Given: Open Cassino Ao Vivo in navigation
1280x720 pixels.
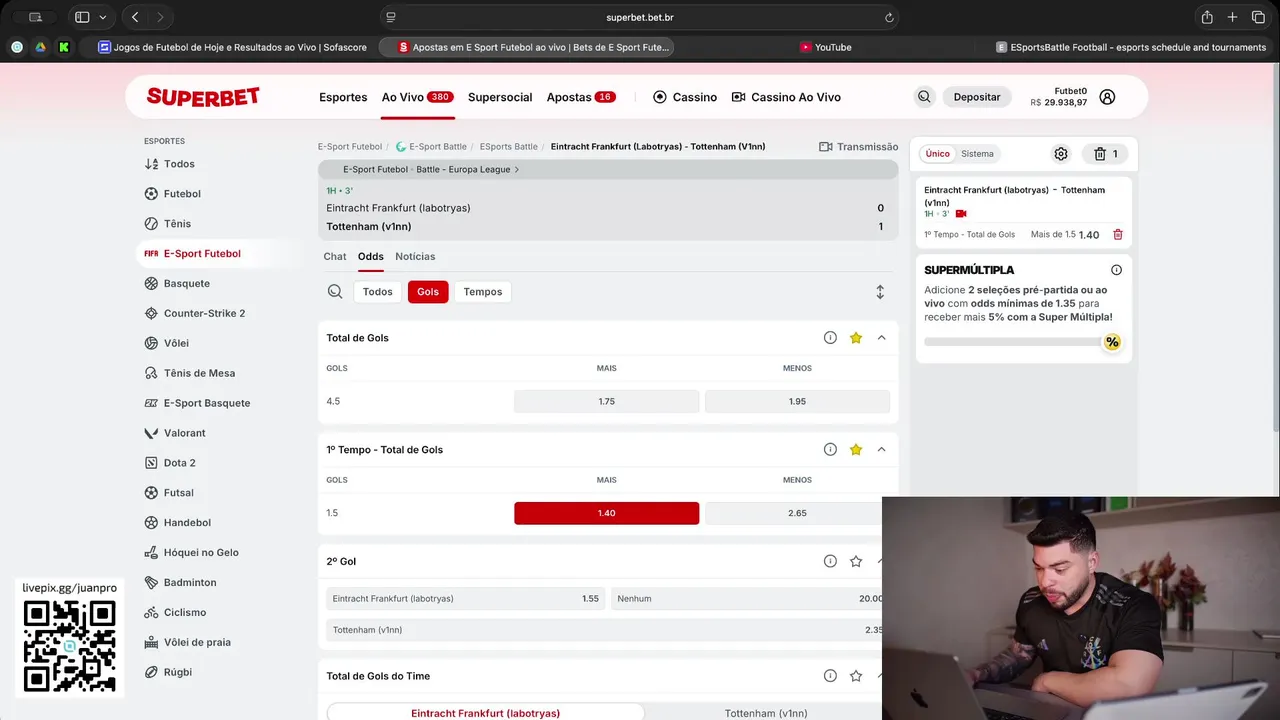Looking at the screenshot, I should (x=786, y=97).
